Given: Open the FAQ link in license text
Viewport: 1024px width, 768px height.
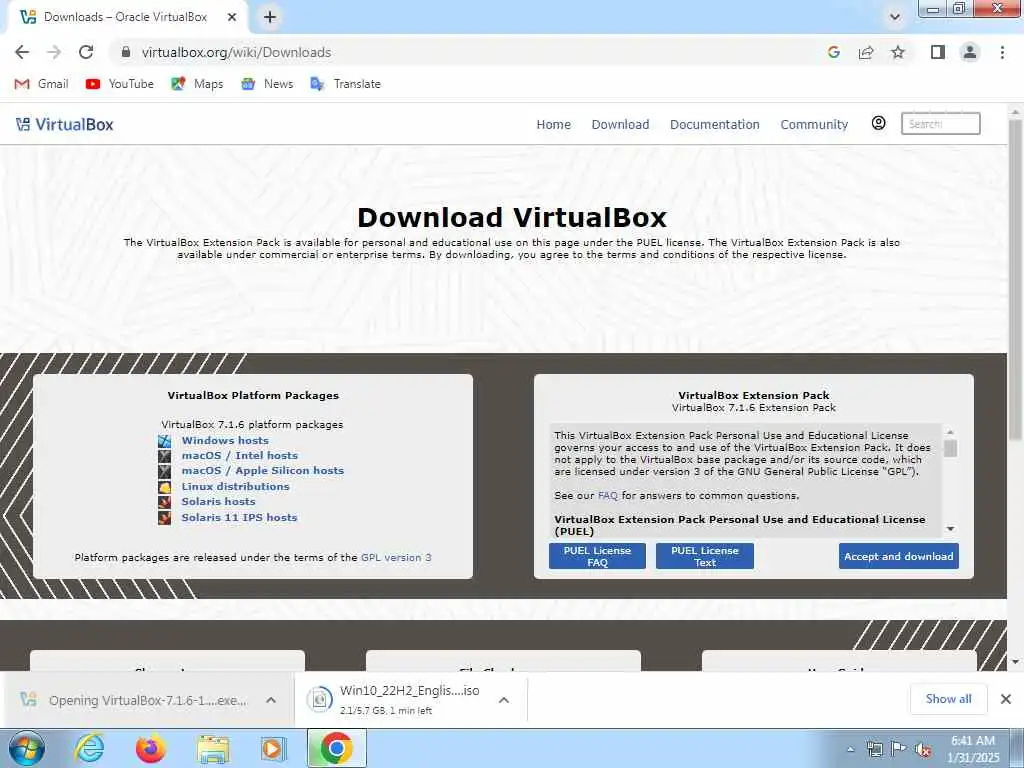Looking at the screenshot, I should pyautogui.click(x=607, y=496).
